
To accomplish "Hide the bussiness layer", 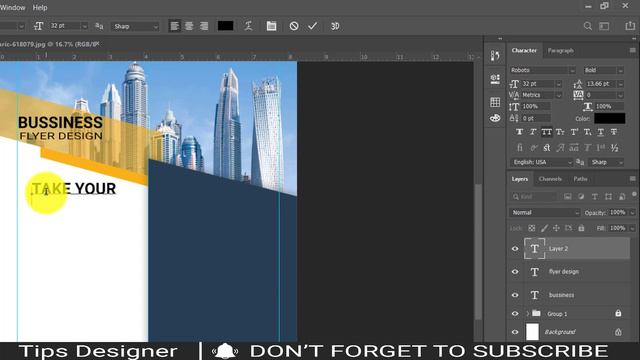I will pyautogui.click(x=515, y=295).
